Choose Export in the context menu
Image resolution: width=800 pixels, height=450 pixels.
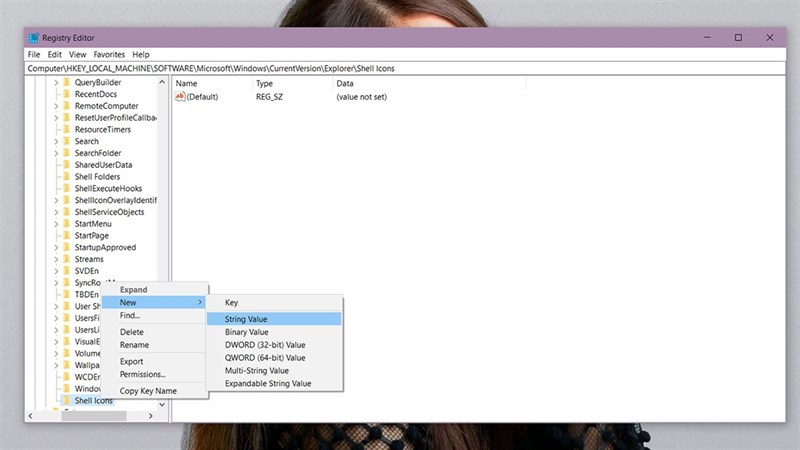tap(154, 361)
